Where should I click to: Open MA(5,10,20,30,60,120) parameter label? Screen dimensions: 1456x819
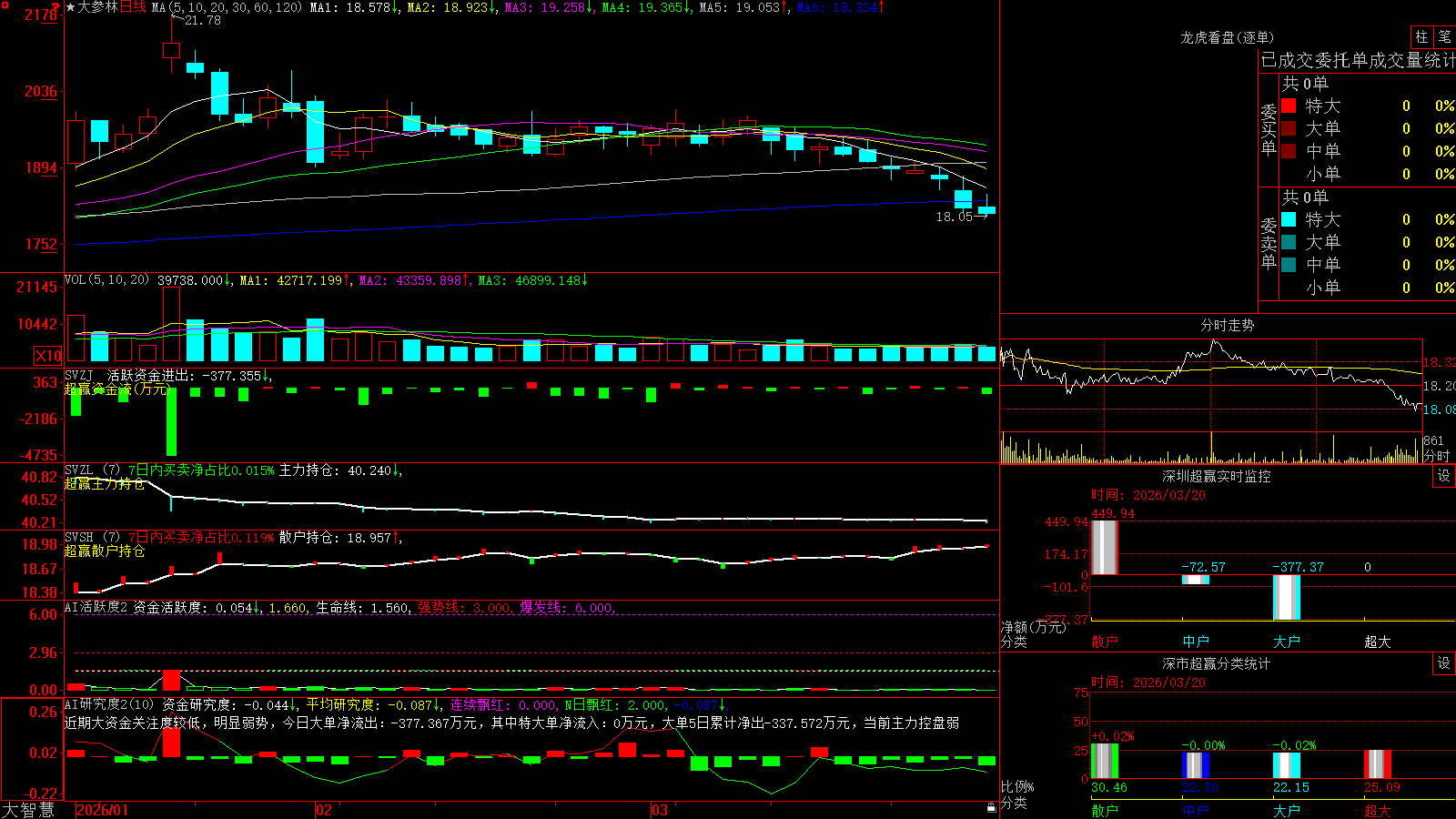click(x=227, y=7)
